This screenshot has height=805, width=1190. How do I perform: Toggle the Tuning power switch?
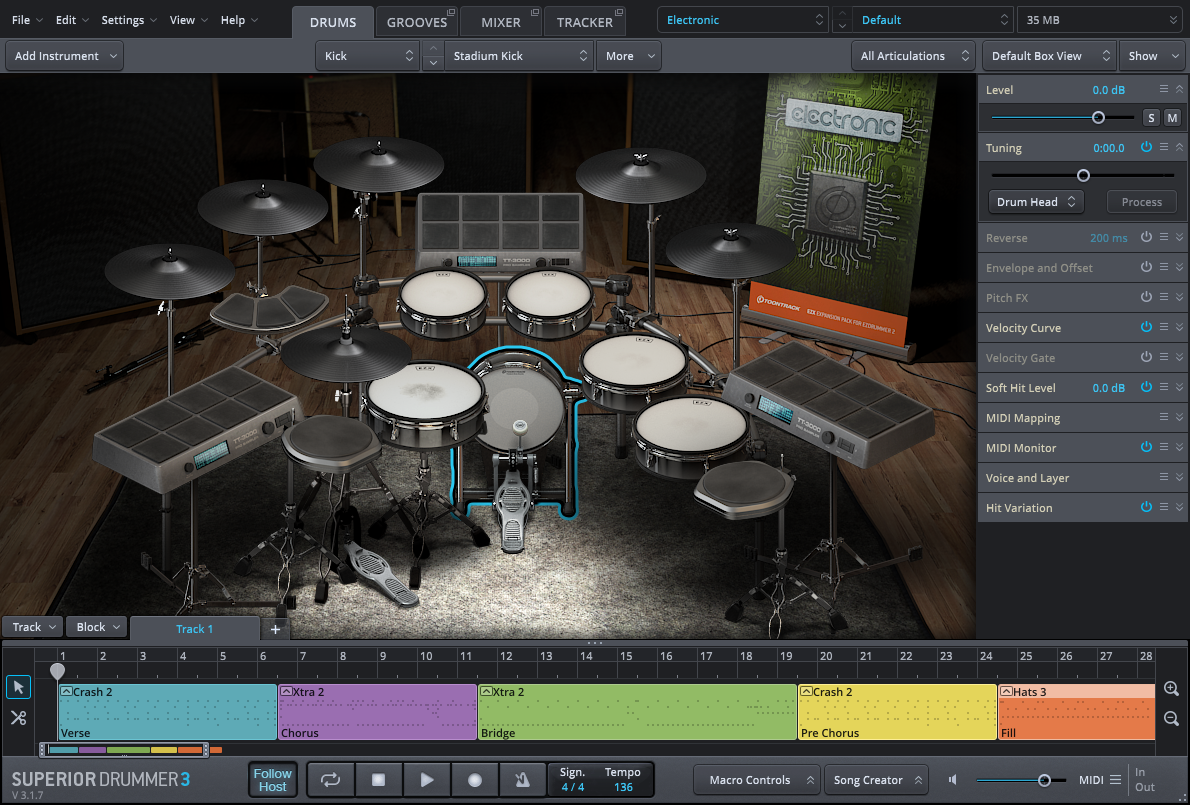click(x=1146, y=148)
